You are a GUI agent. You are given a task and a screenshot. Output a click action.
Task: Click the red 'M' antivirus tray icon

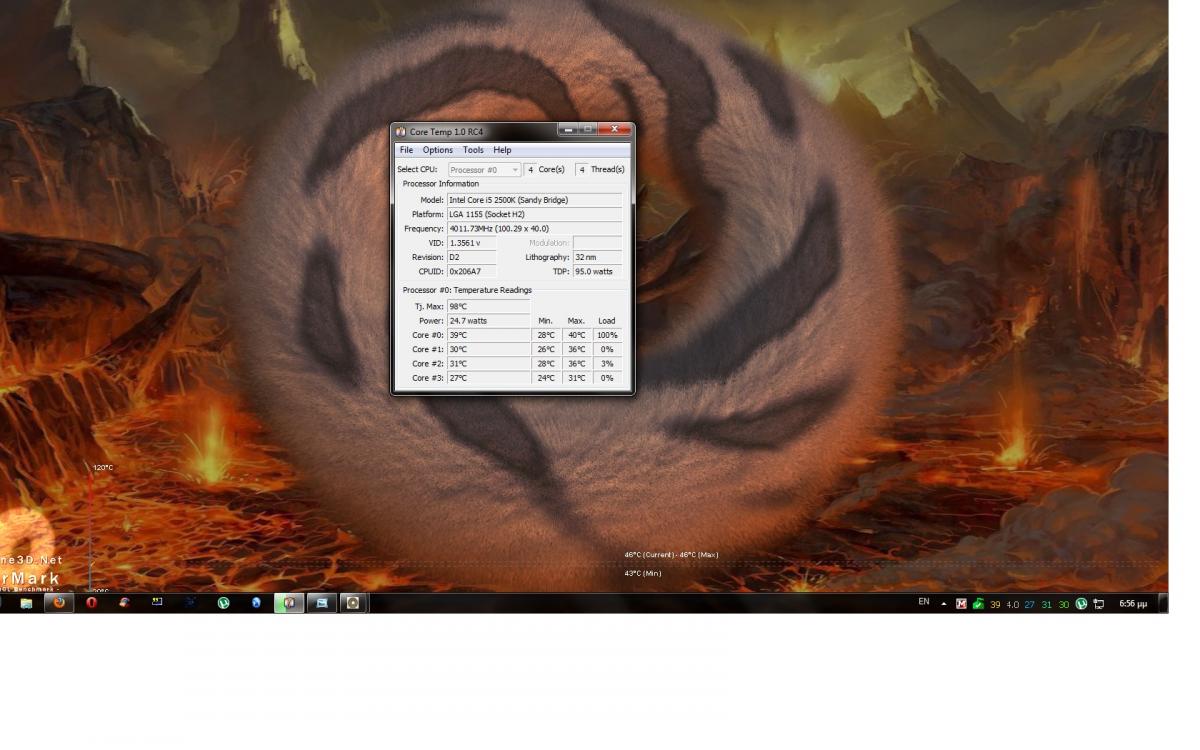[x=962, y=604]
